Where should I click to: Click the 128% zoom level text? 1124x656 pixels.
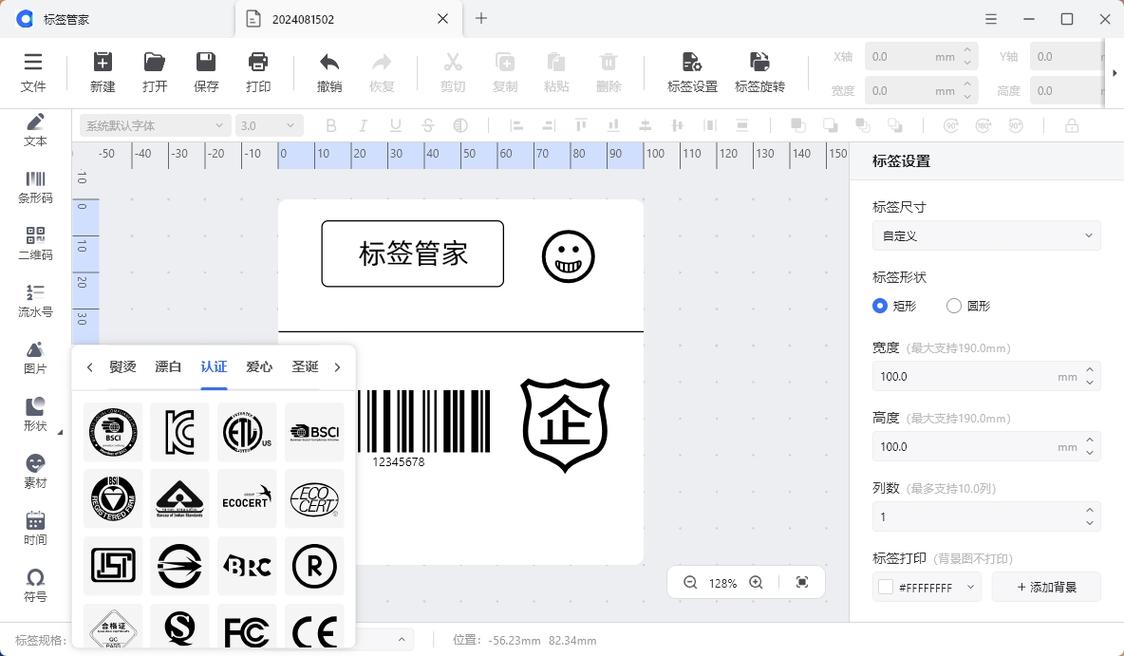pos(723,584)
